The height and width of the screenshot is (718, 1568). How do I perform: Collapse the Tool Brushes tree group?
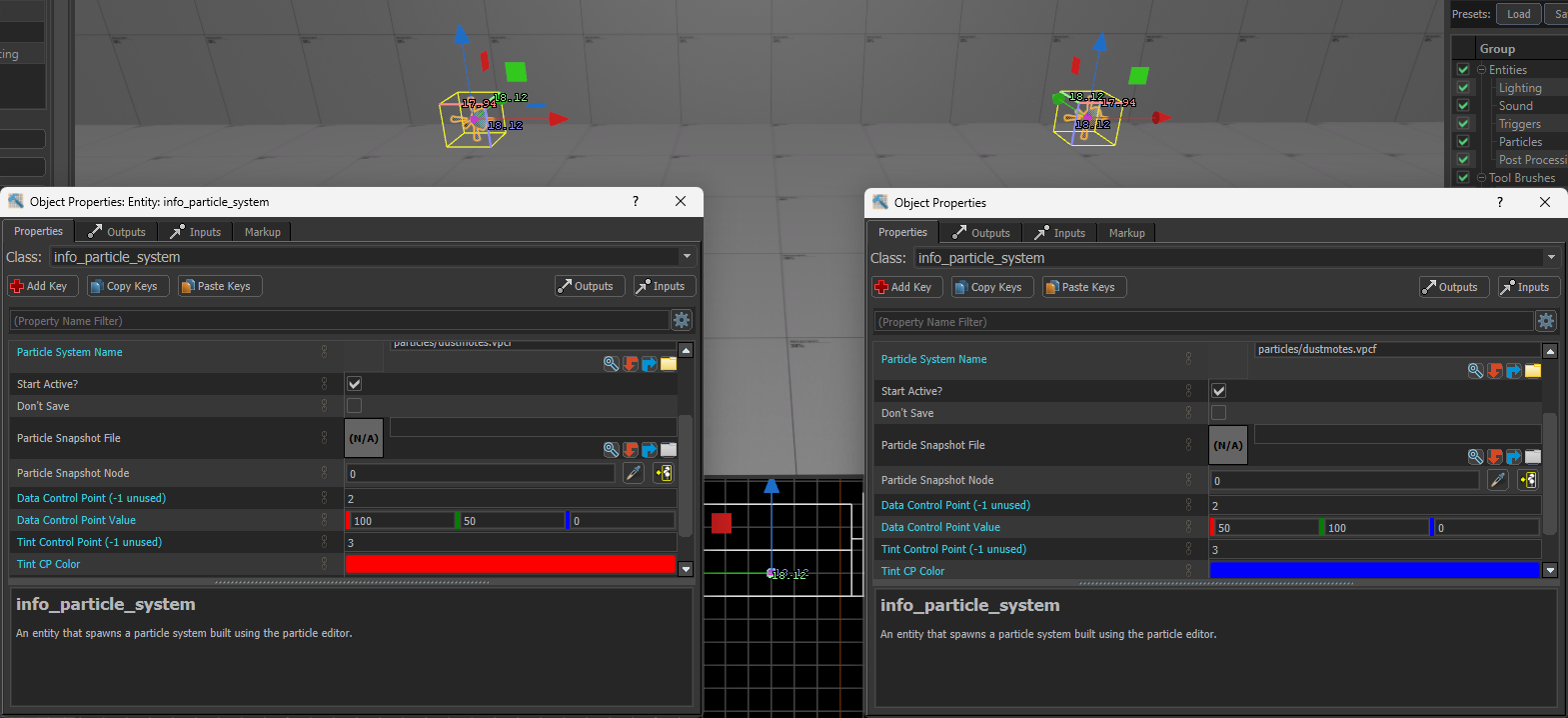(1482, 178)
